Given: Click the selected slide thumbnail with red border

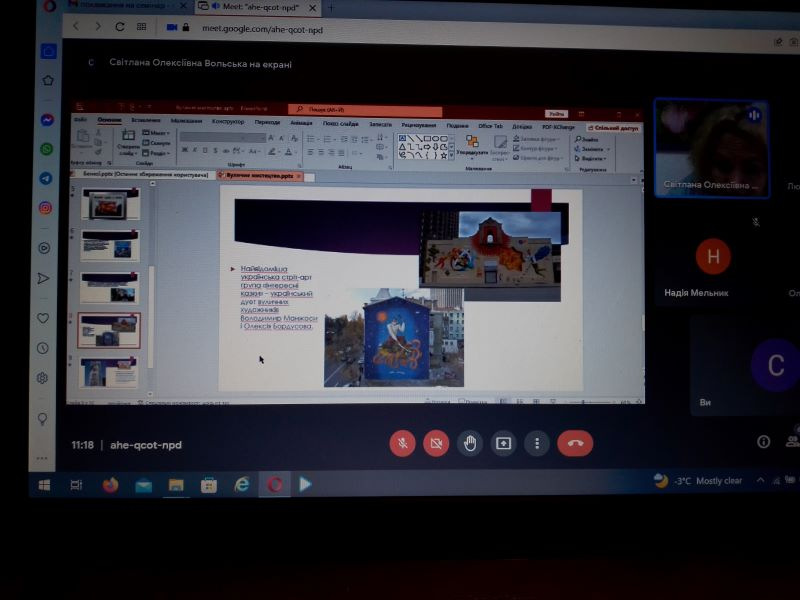Looking at the screenshot, I should 109,331.
